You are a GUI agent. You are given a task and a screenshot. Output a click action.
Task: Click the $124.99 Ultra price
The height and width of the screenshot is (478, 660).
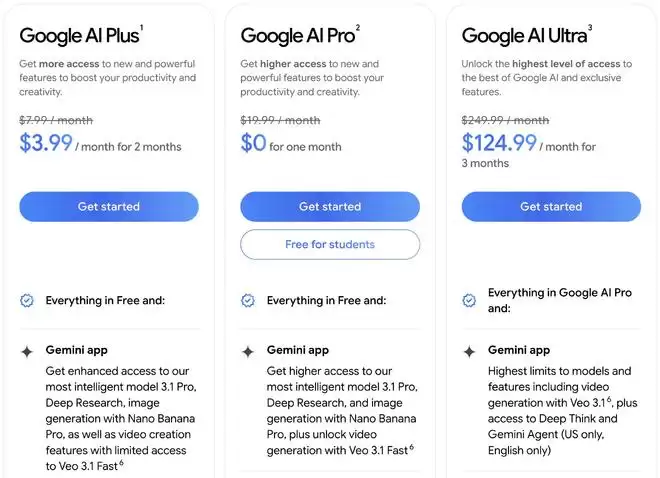[x=499, y=144]
